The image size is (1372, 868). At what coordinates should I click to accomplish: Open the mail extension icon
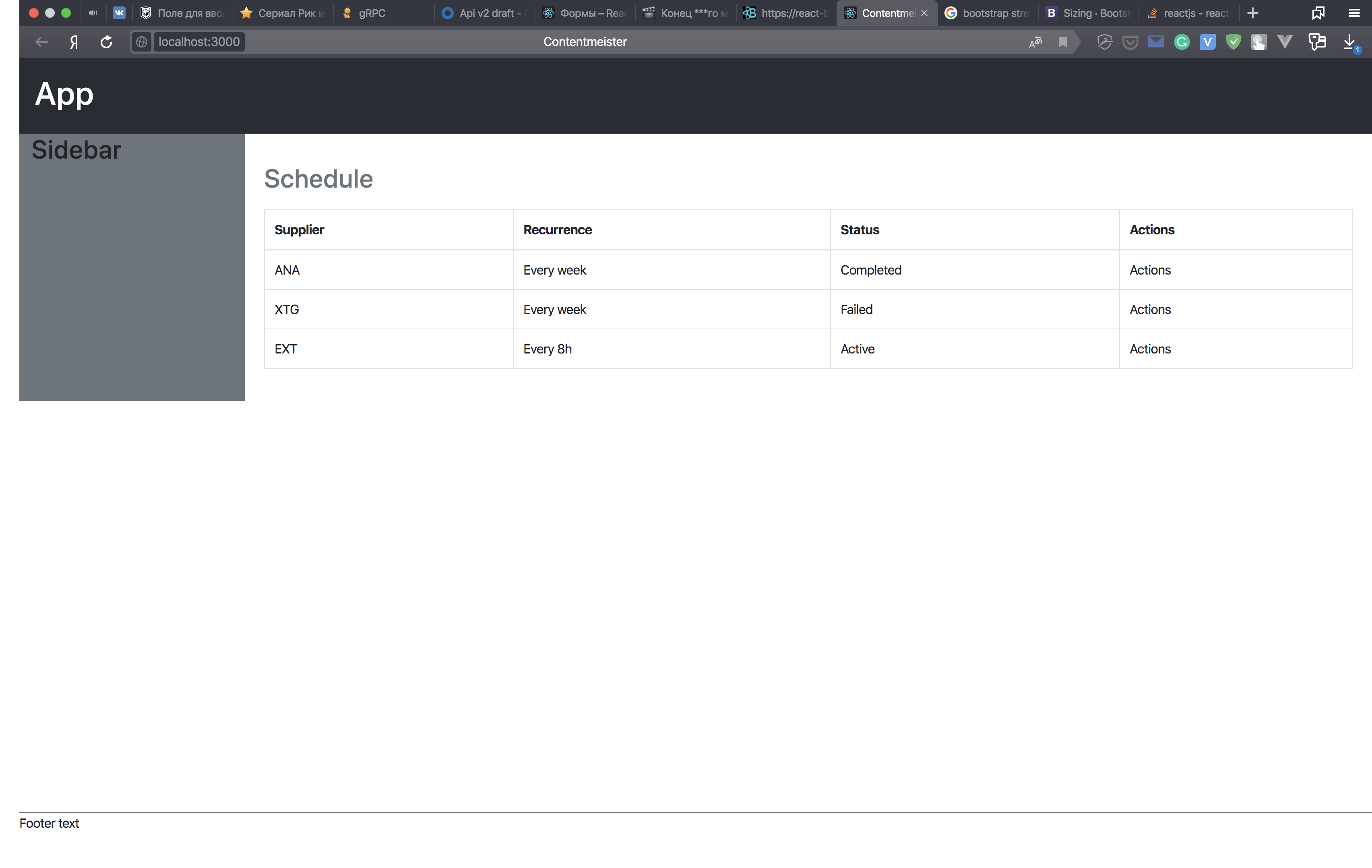point(1156,41)
